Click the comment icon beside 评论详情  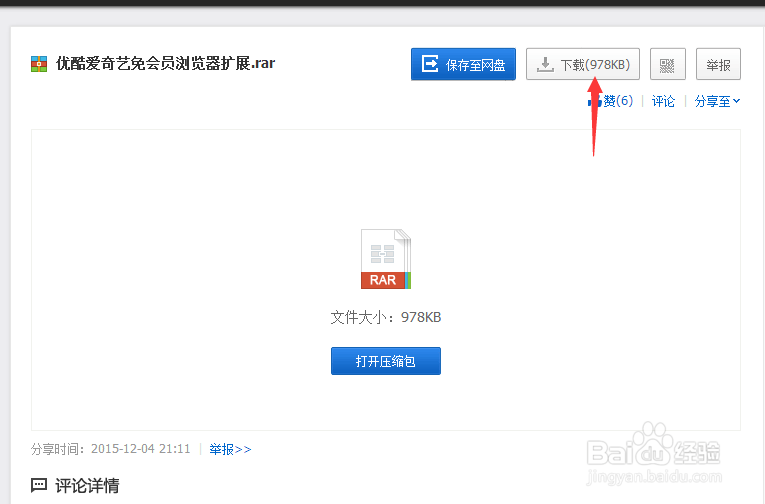39,485
